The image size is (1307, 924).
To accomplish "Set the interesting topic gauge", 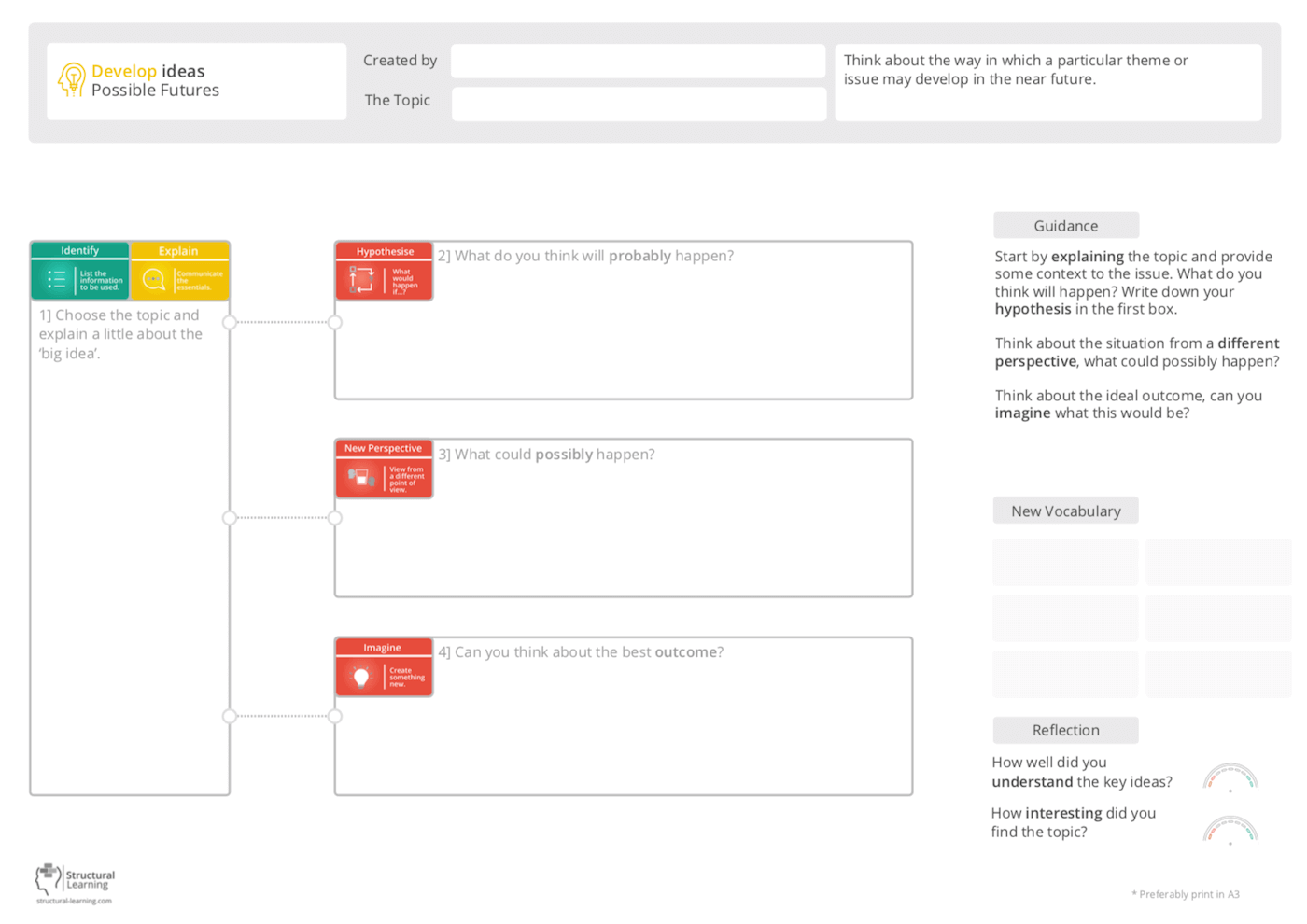I will click(1230, 827).
